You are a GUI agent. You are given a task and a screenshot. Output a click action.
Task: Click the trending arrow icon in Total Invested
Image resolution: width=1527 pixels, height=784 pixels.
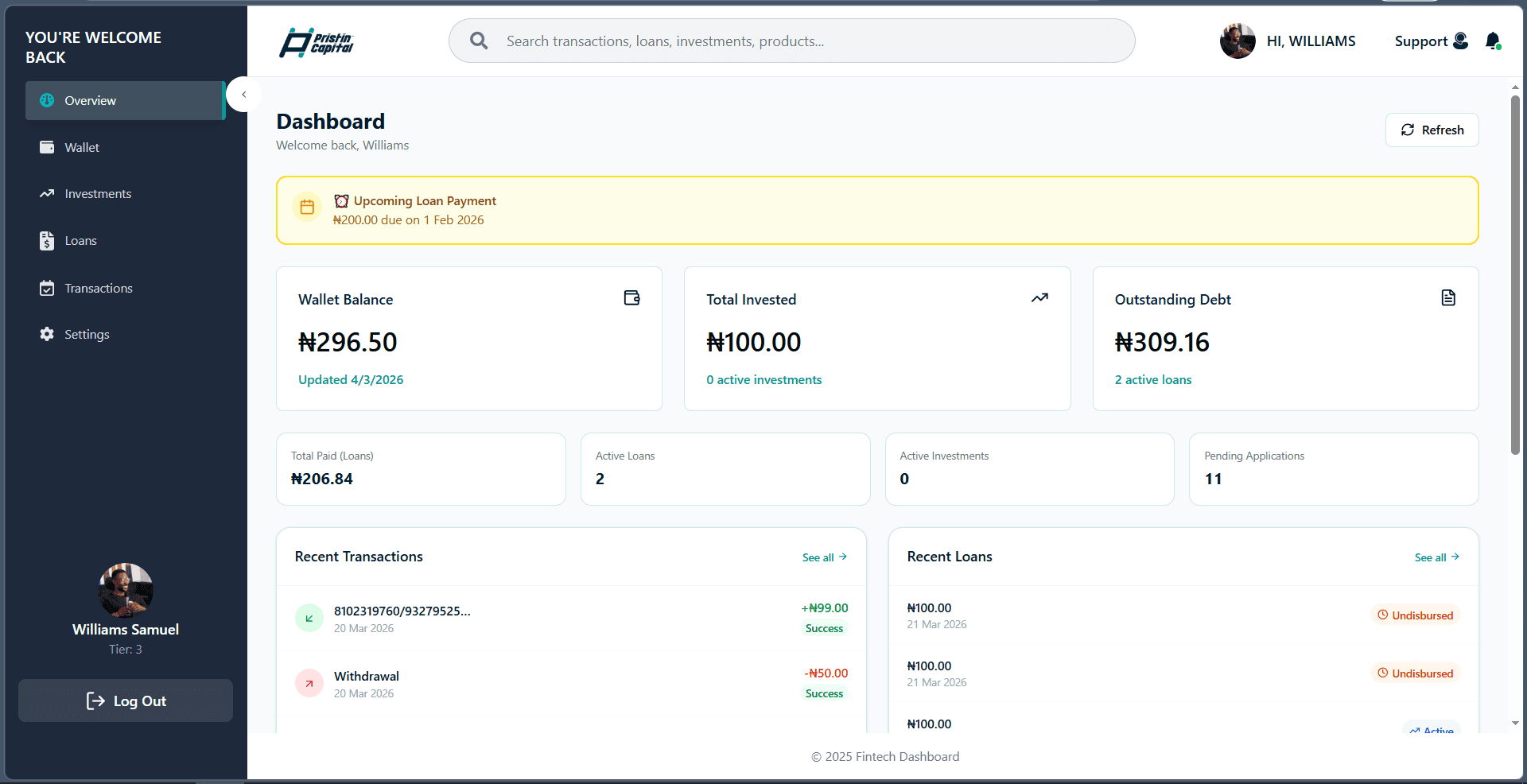pyautogui.click(x=1039, y=298)
